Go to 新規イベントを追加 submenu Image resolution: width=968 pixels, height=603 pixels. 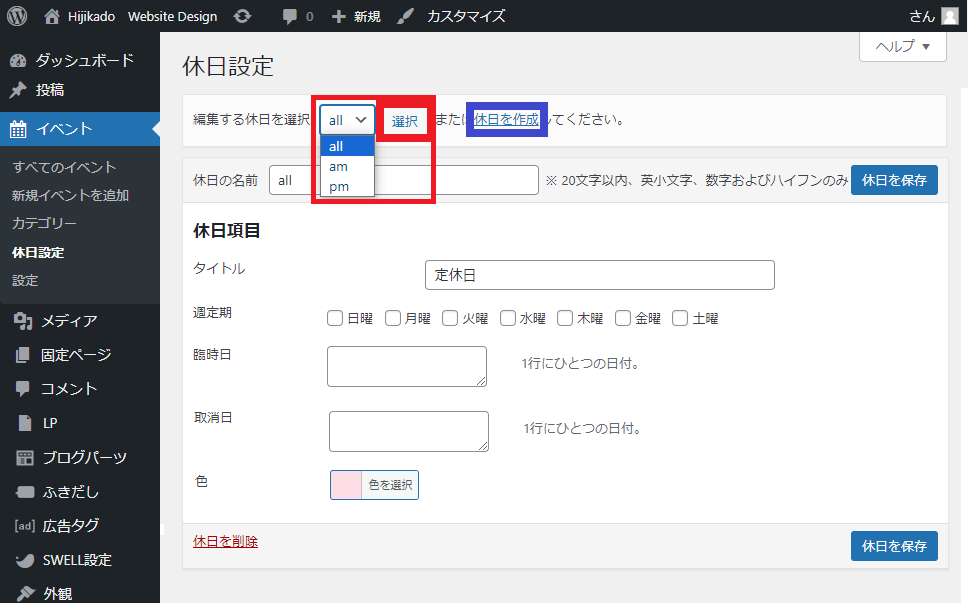point(70,195)
